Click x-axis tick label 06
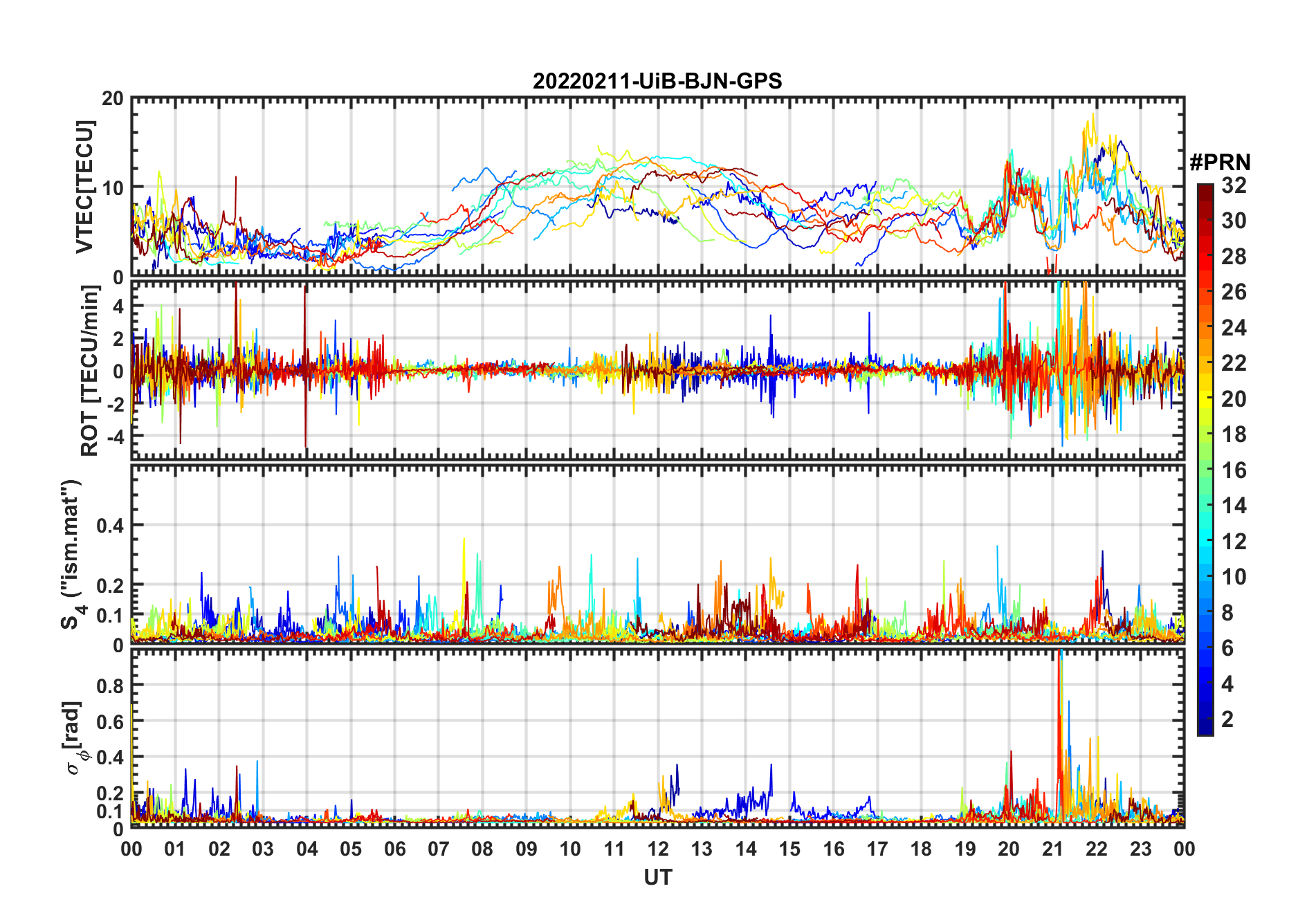 click(x=394, y=849)
